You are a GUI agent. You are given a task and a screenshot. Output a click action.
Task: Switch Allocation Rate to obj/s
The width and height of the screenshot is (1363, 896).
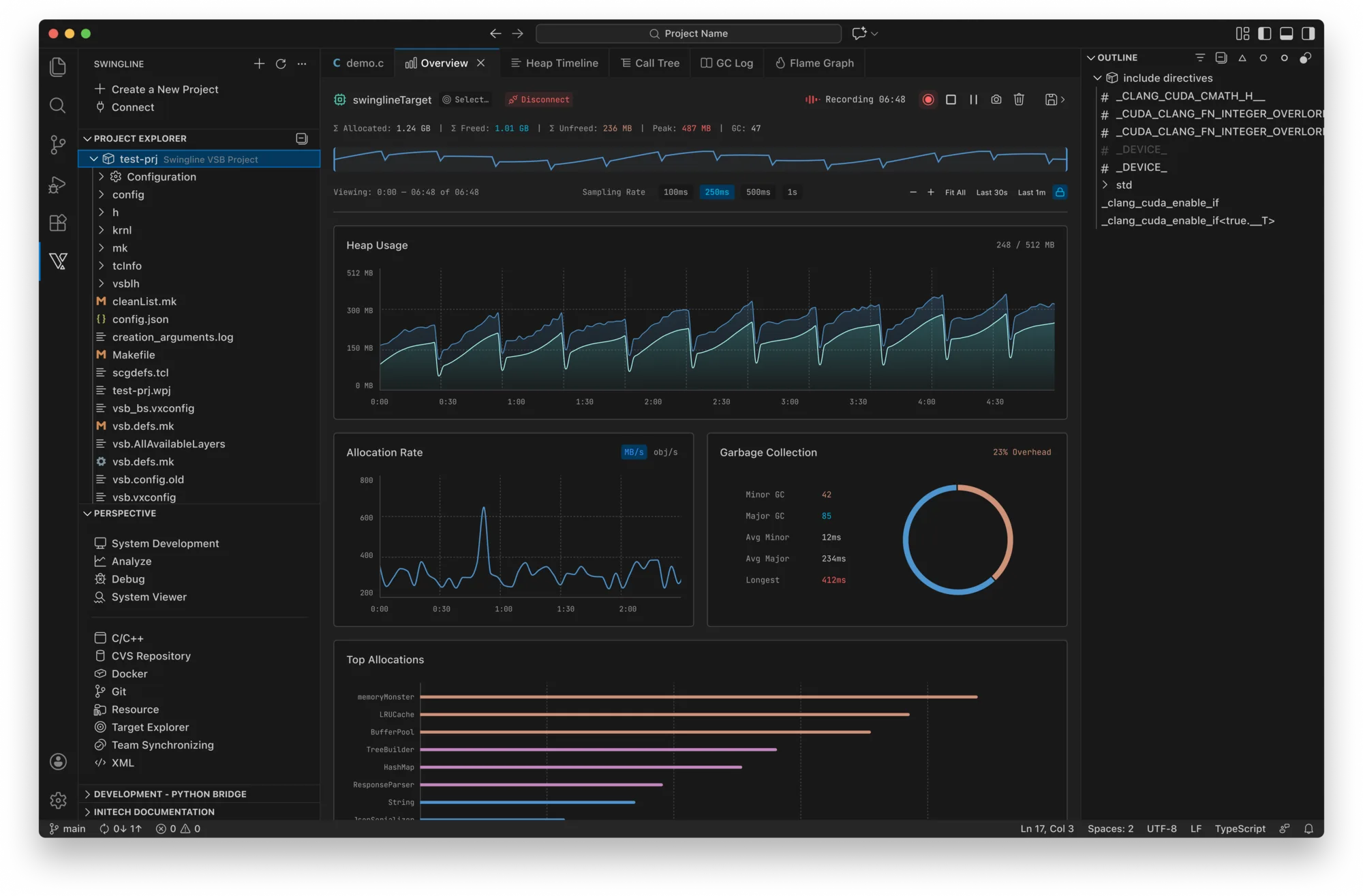click(665, 452)
